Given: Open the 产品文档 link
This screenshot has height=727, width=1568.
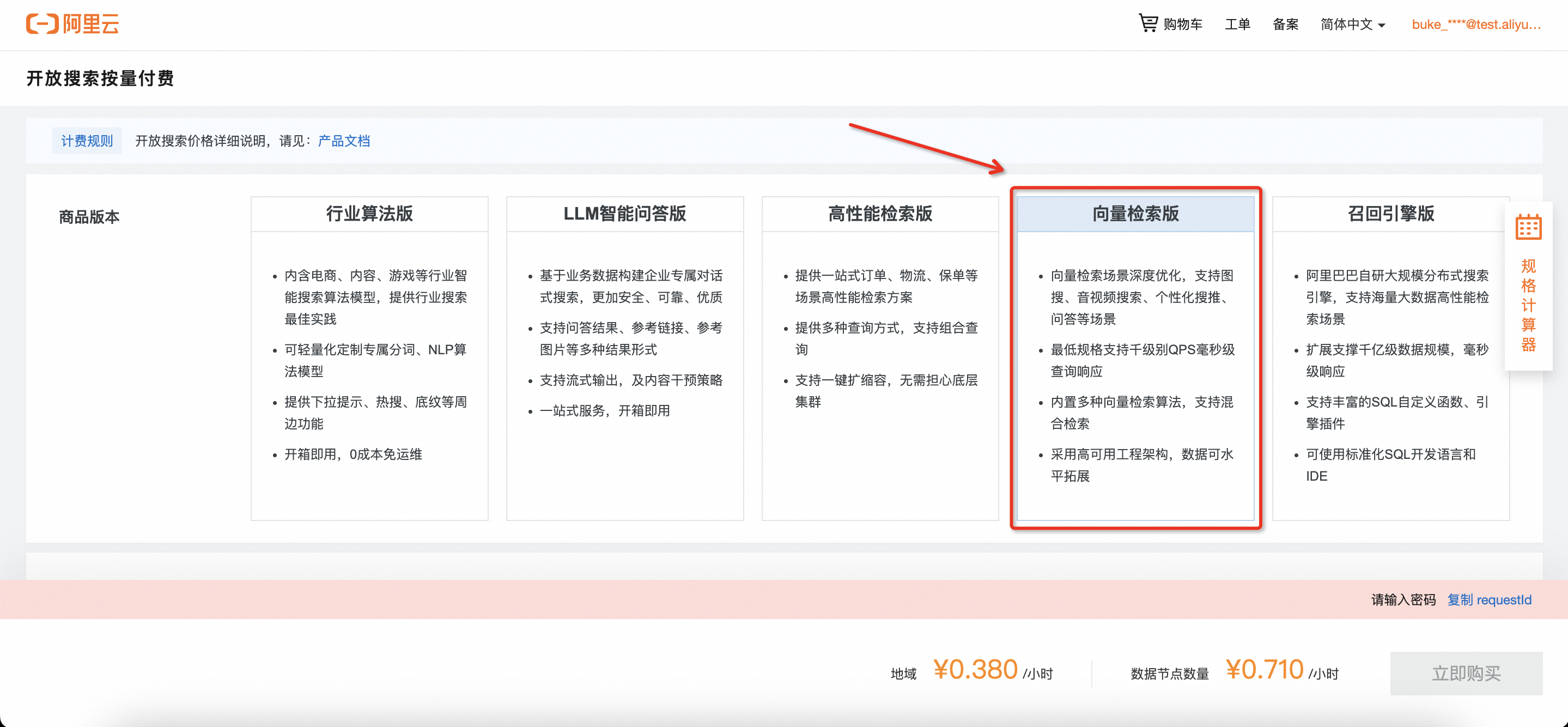Looking at the screenshot, I should click(x=344, y=141).
